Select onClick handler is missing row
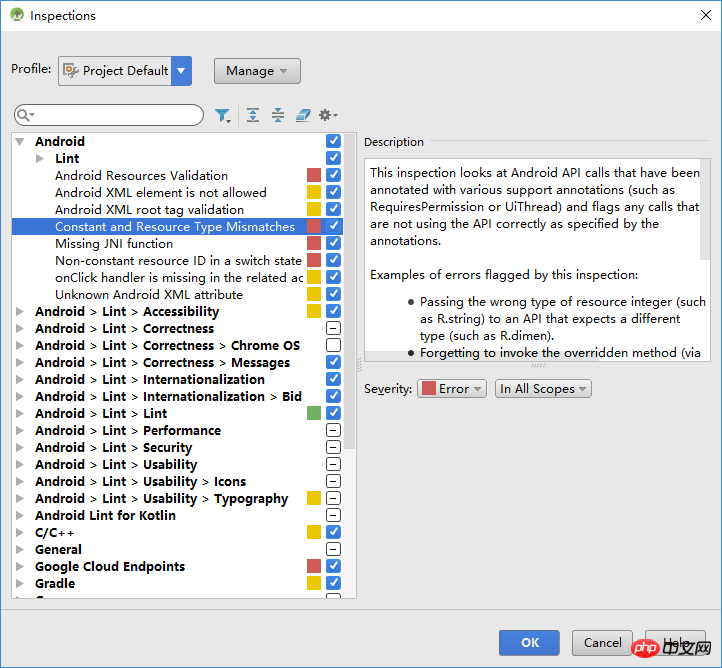The height and width of the screenshot is (668, 722). [x=179, y=278]
